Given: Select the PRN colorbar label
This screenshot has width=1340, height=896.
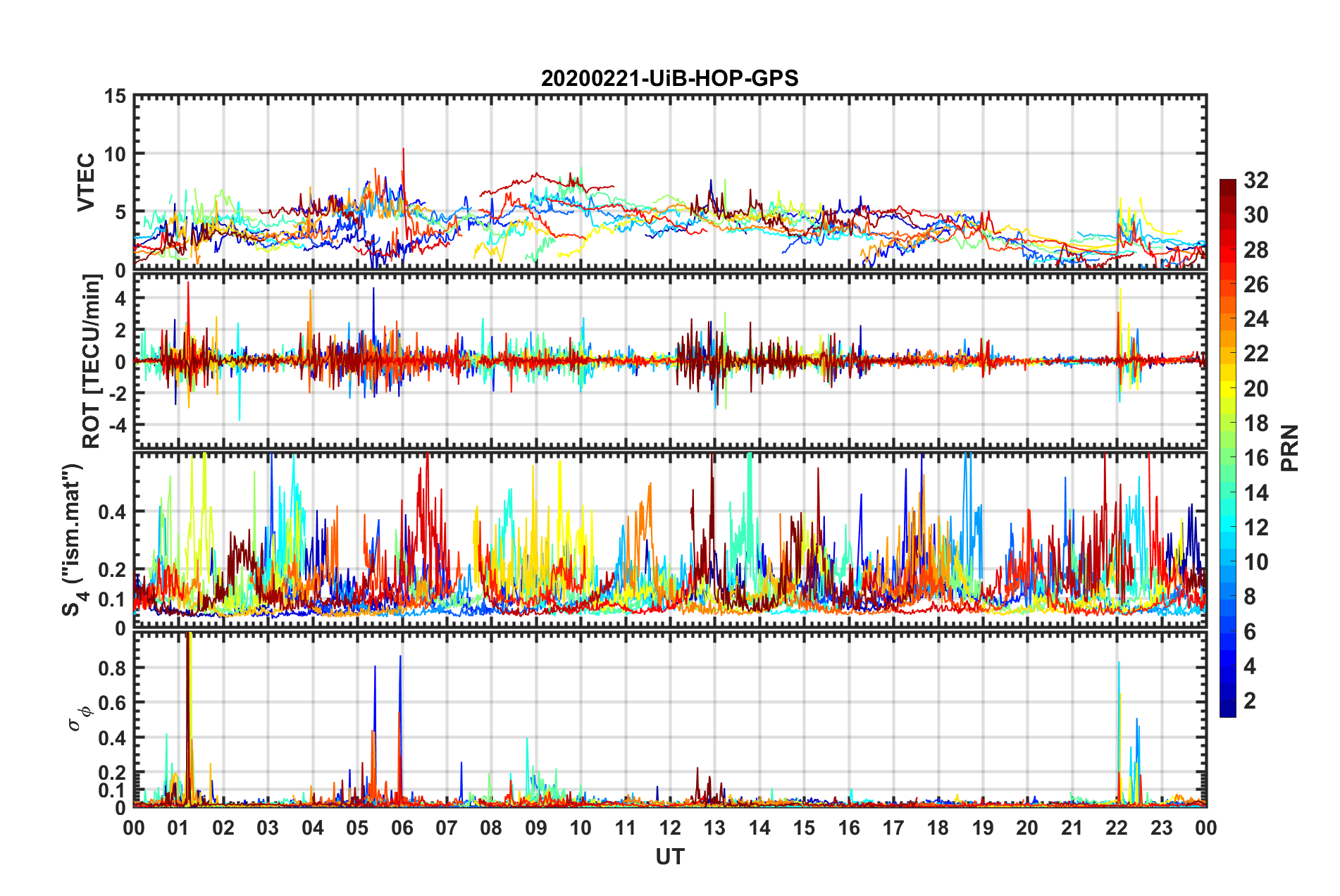Looking at the screenshot, I should pos(1289,448).
